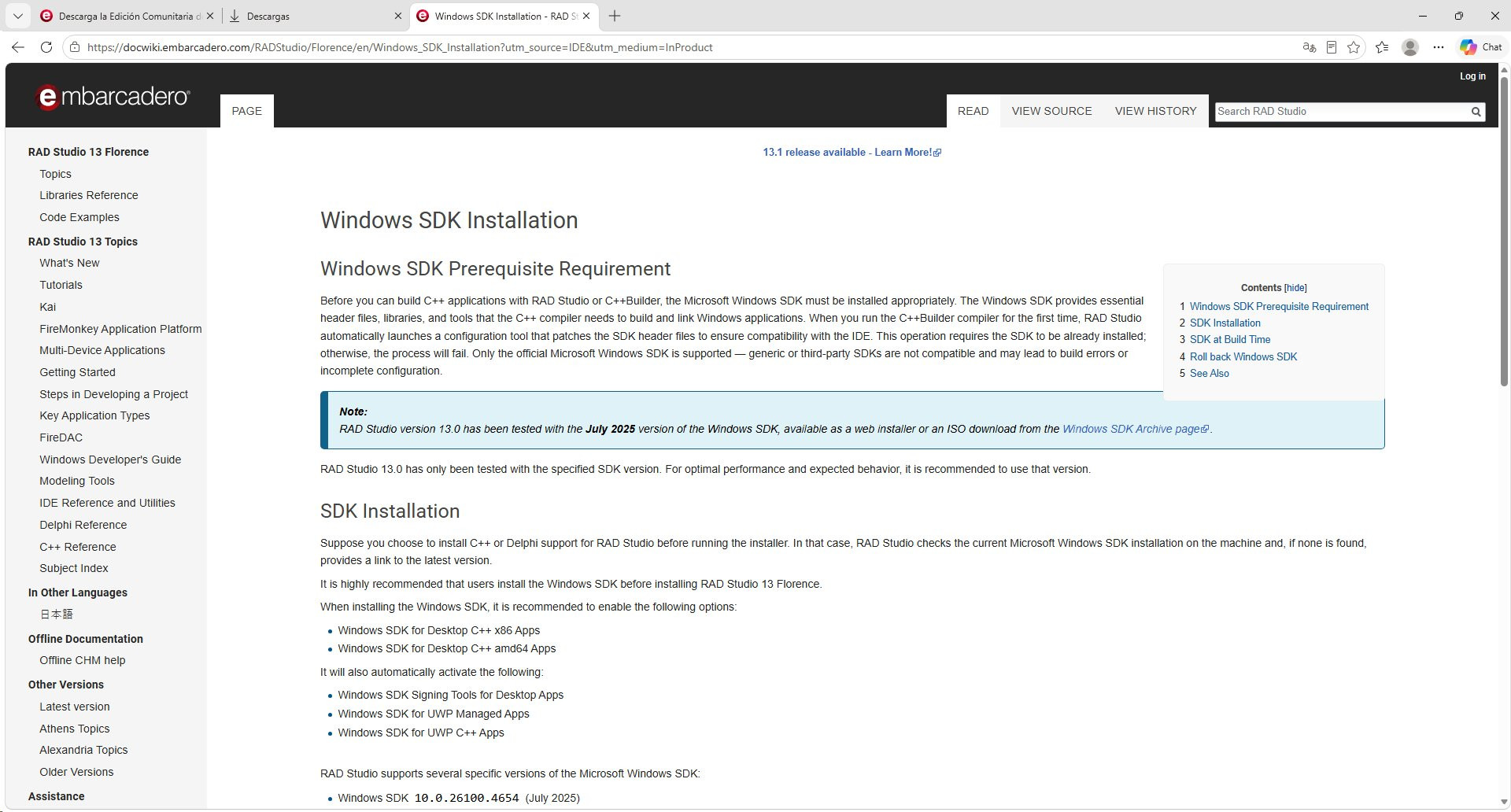The height and width of the screenshot is (812, 1511).
Task: Open the browser profile avatar
Action: coord(1410,47)
